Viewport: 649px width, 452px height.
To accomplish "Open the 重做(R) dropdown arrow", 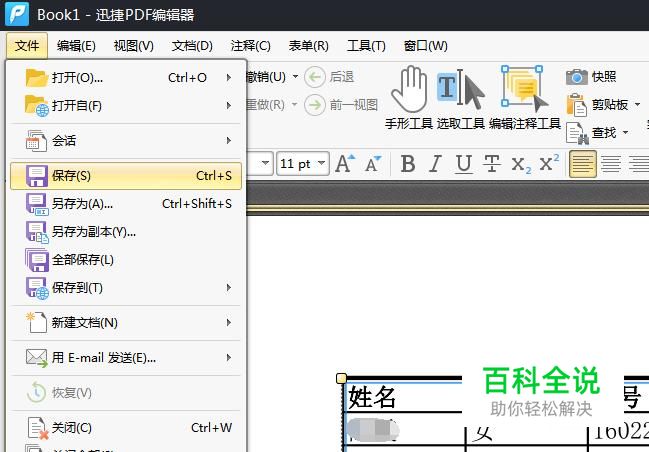I will (294, 104).
